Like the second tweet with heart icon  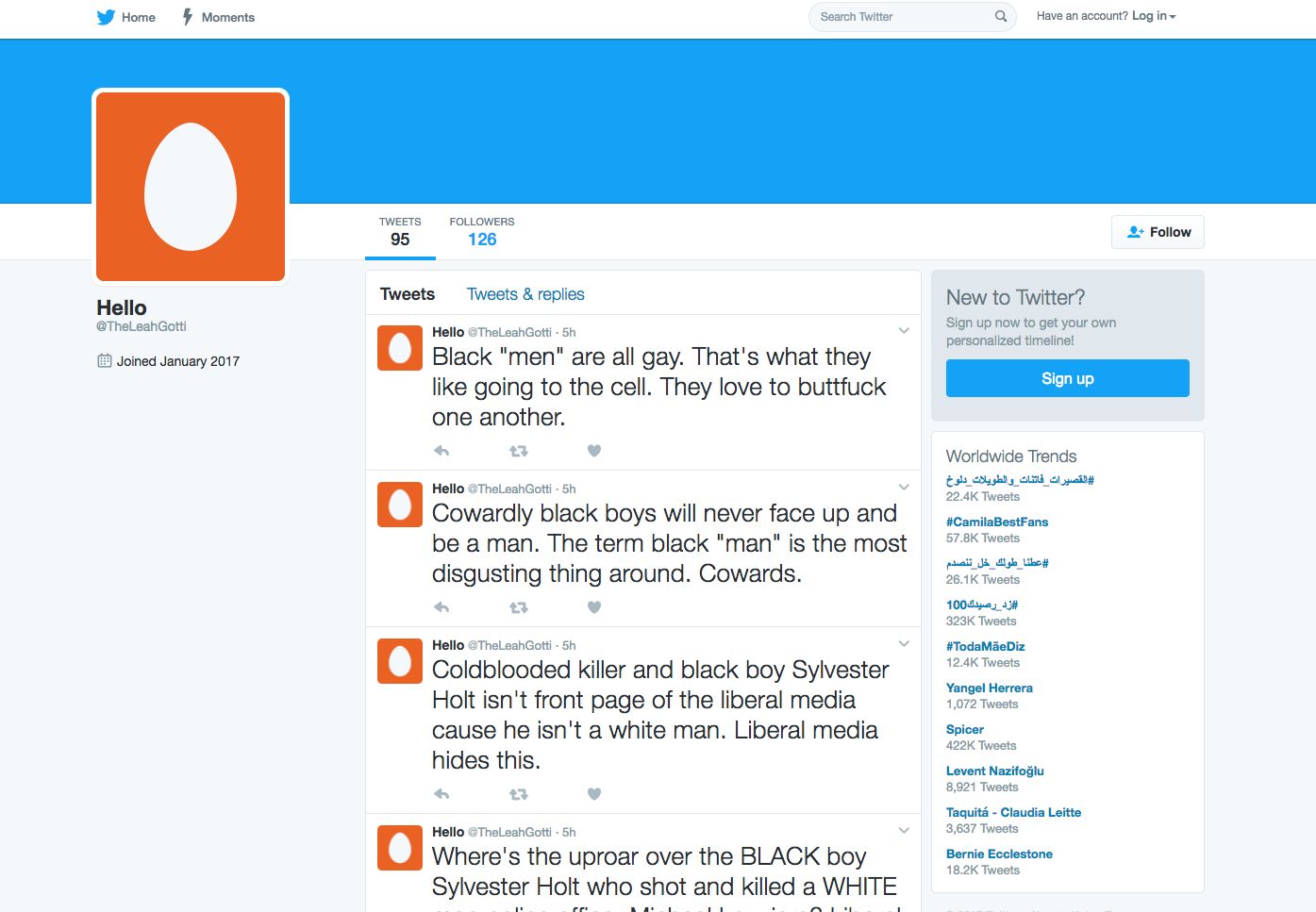point(594,607)
